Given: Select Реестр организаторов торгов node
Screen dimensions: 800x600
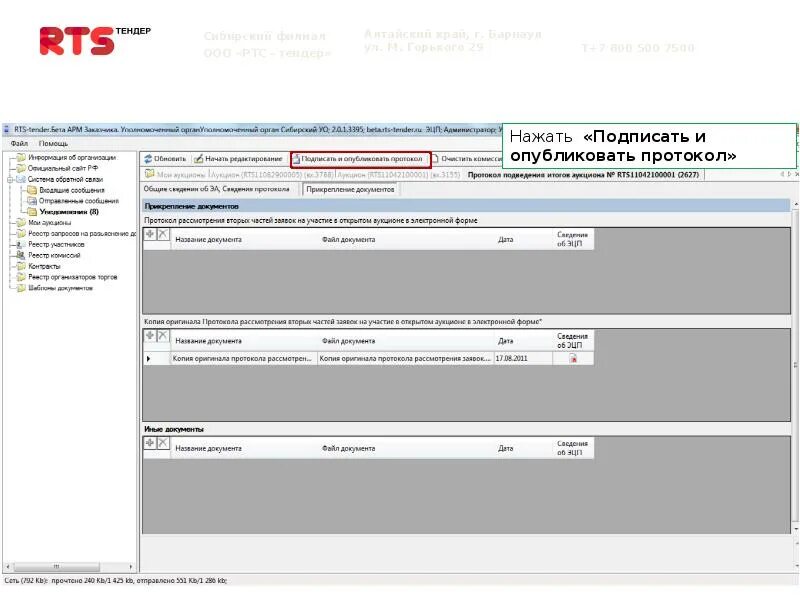Looking at the screenshot, I should point(72,277).
